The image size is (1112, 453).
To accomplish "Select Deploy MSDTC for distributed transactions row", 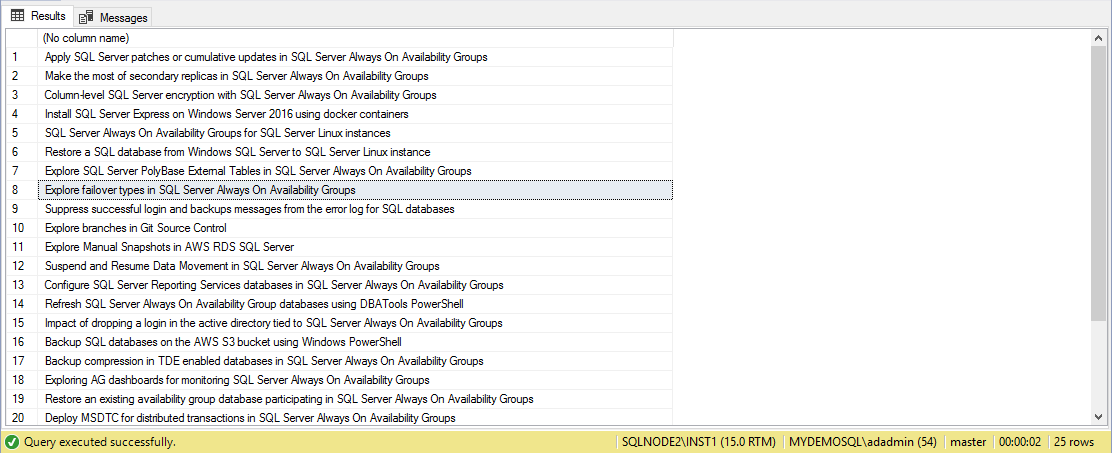I will click(355, 418).
